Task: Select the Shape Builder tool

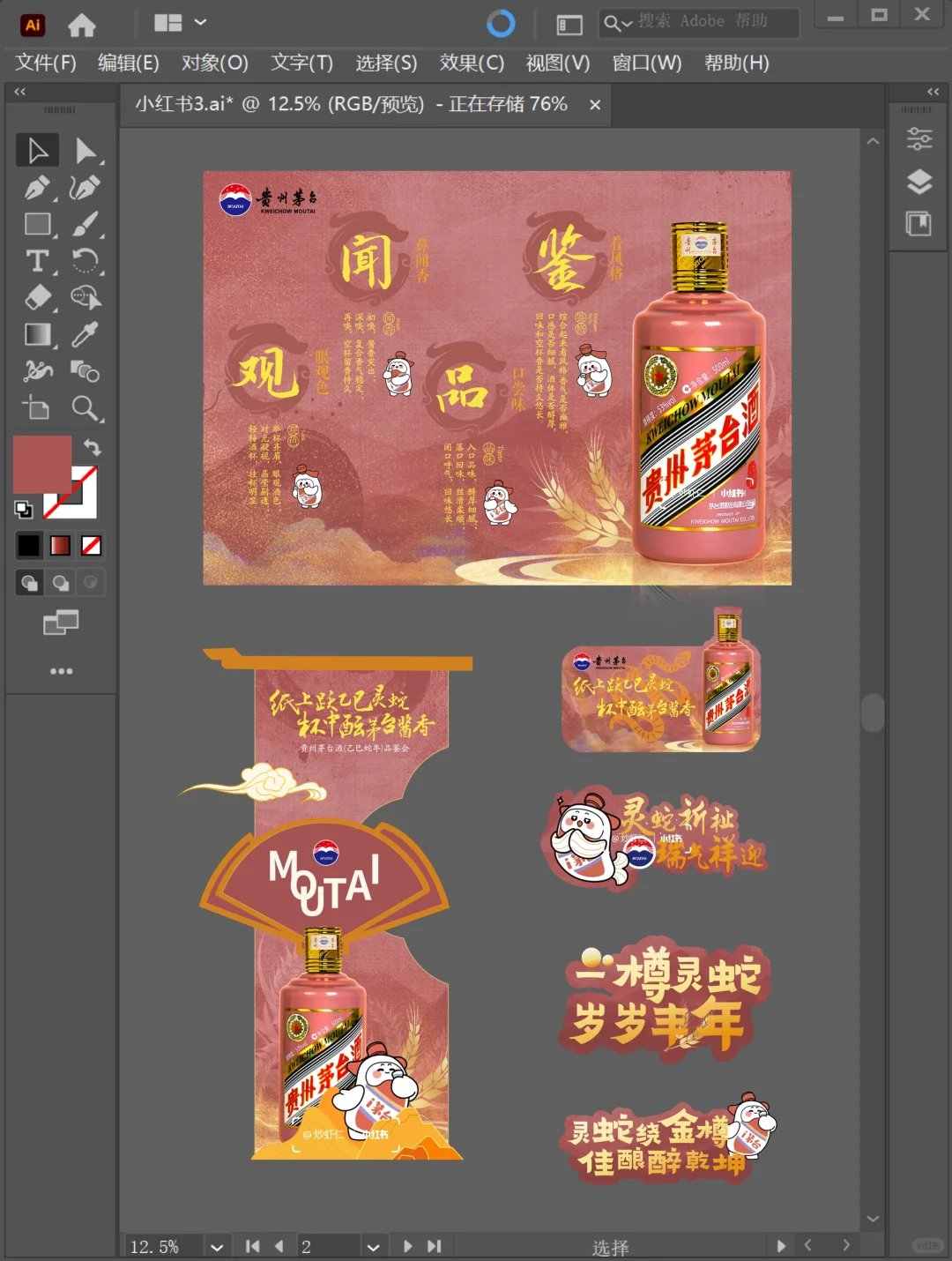Action: pyautogui.click(x=86, y=298)
